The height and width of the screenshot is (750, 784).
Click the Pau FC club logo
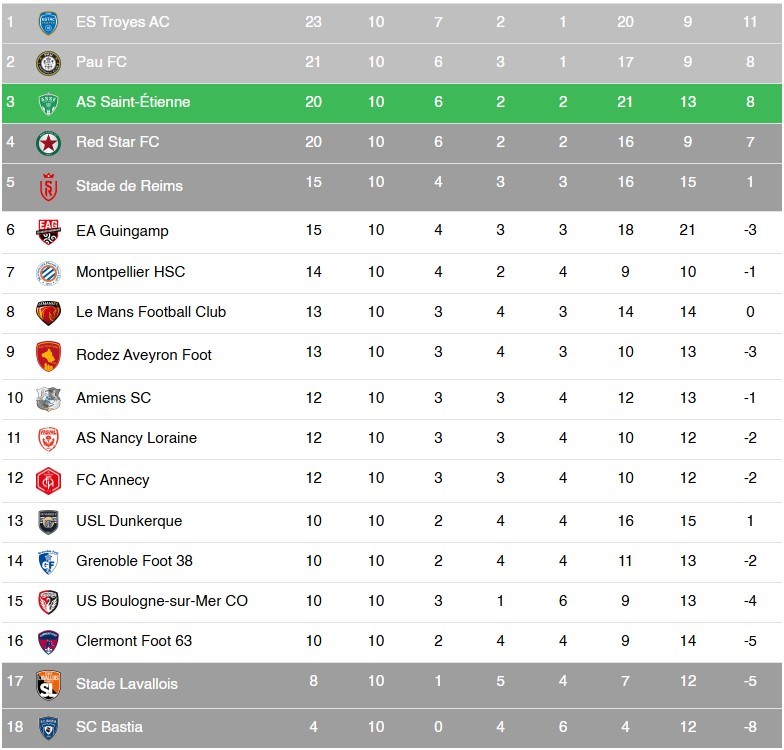click(x=48, y=62)
